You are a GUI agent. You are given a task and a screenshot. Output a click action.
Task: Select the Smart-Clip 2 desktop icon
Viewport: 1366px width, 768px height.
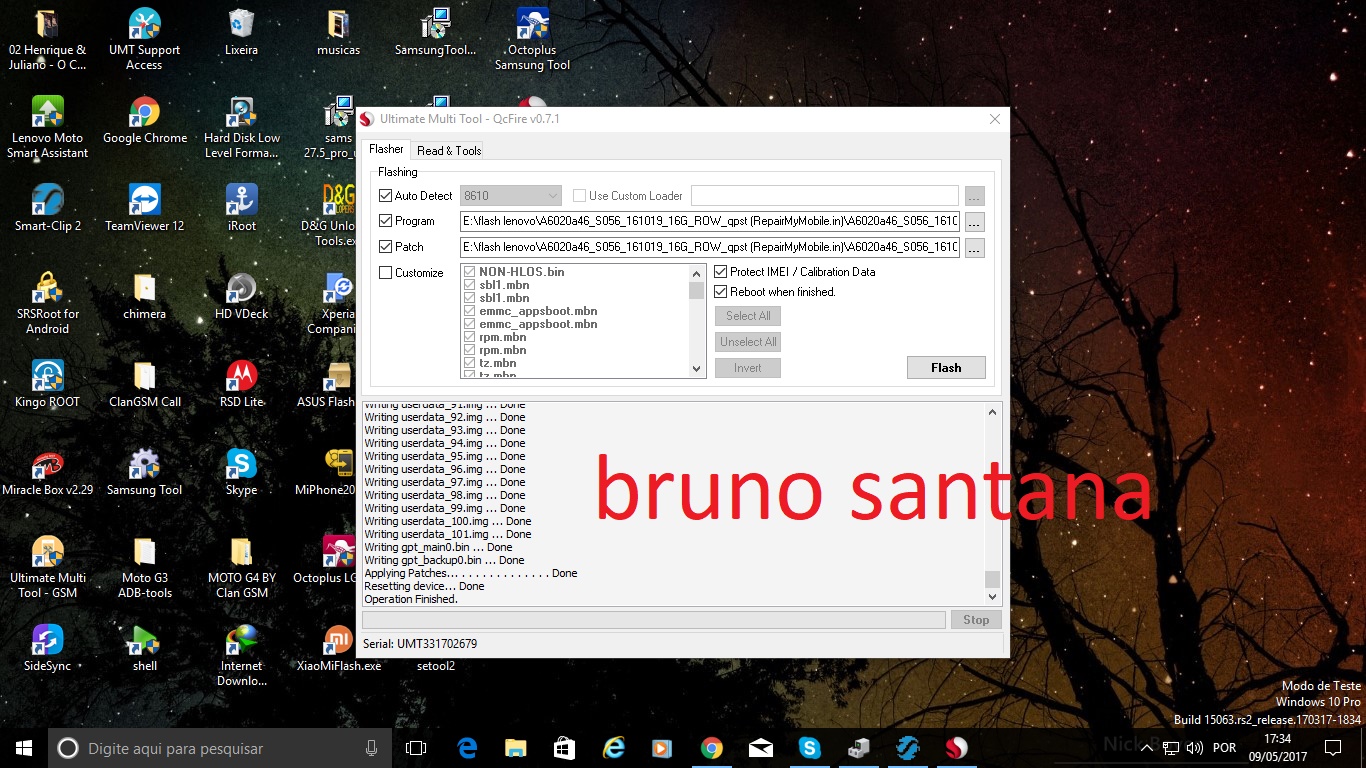(48, 209)
